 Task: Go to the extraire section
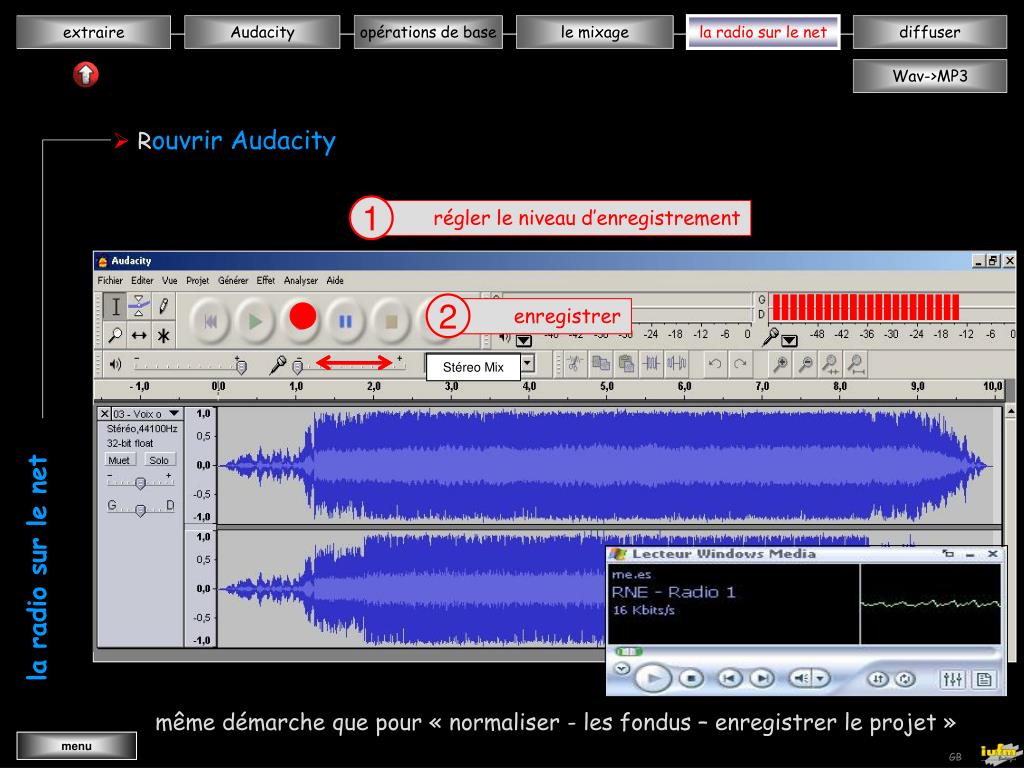pyautogui.click(x=93, y=32)
